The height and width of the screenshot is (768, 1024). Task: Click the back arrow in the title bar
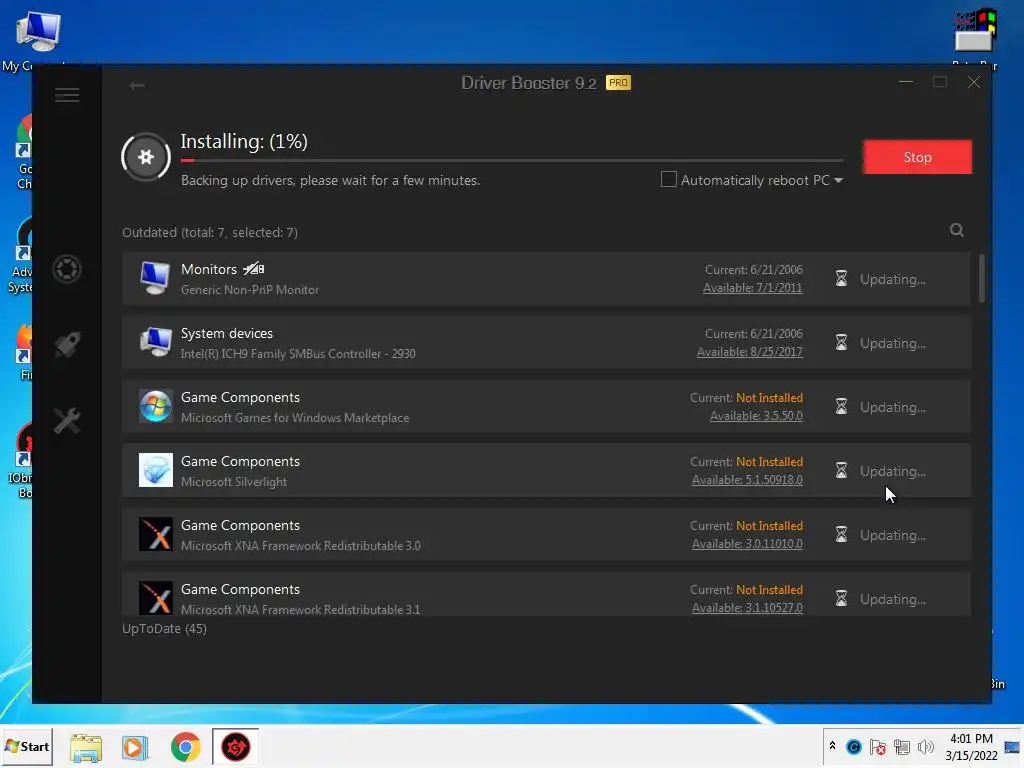click(x=136, y=86)
